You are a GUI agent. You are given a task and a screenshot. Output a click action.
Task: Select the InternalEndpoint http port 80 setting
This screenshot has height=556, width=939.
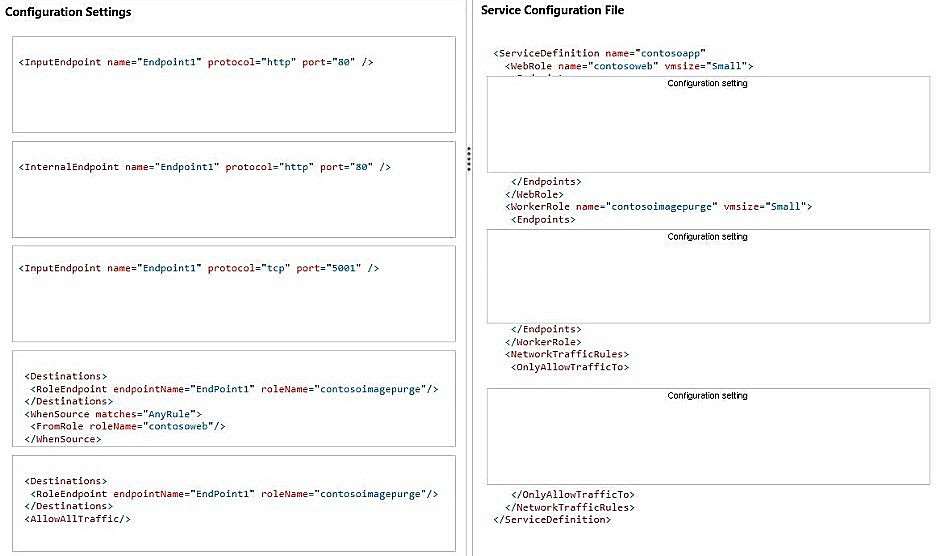tap(234, 189)
